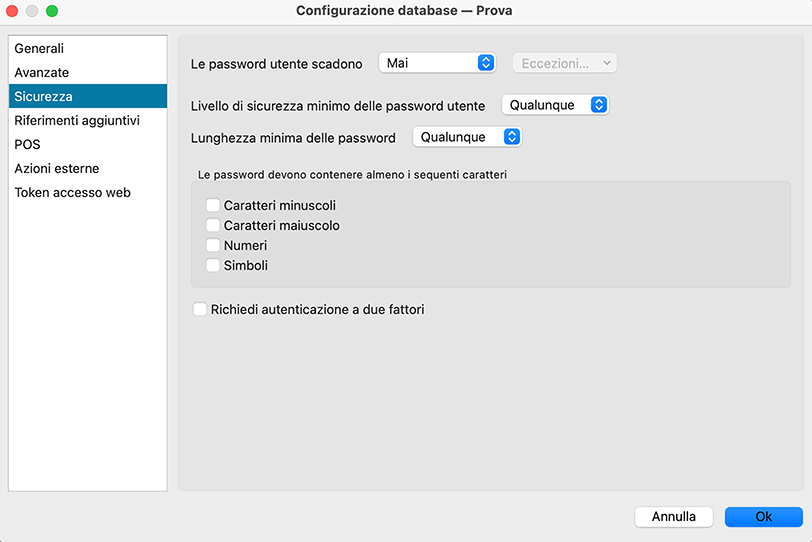This screenshot has width=812, height=542.
Task: Close the window with red button
Action: coord(12,11)
